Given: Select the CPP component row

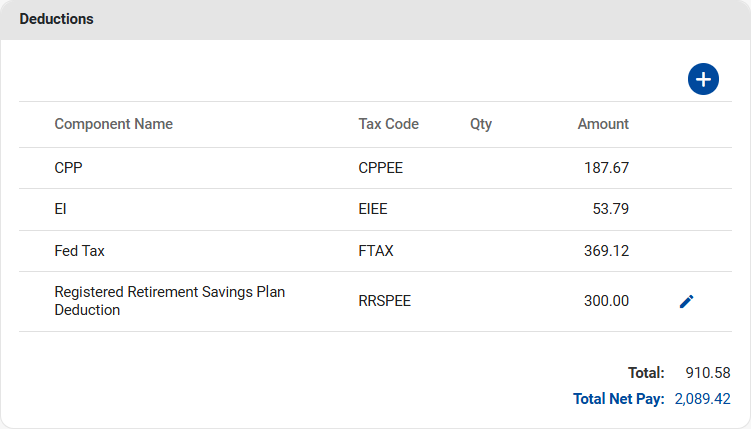Looking at the screenshot, I should (68, 168).
